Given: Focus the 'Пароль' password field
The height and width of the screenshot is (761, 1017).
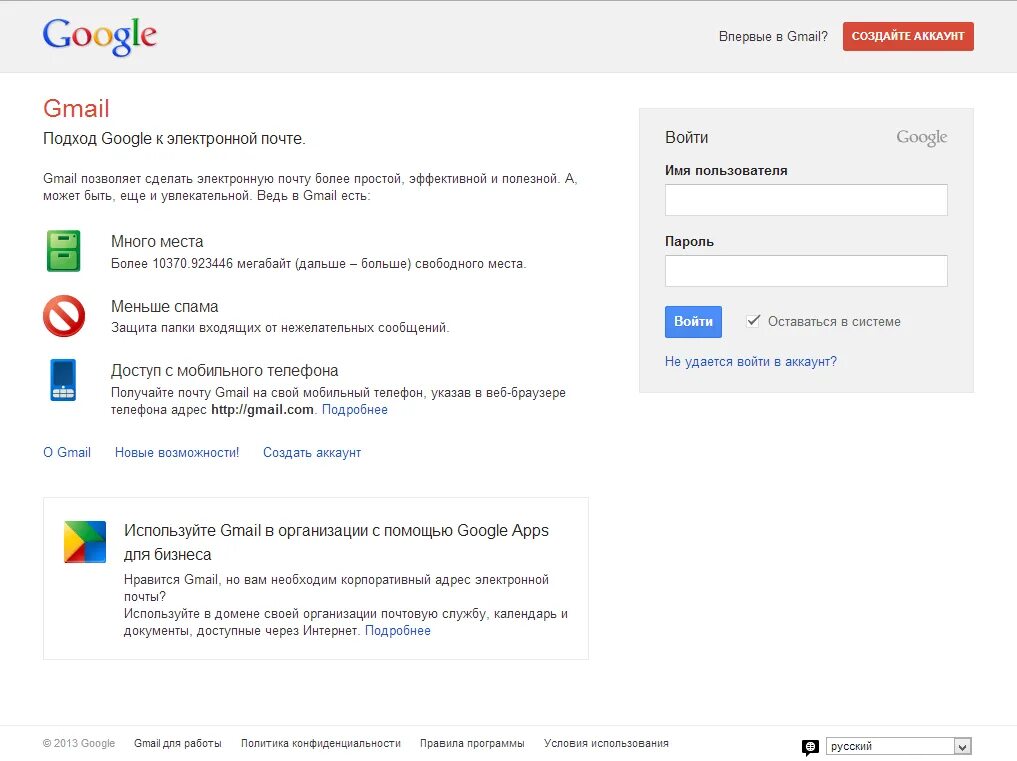Looking at the screenshot, I should point(806,271).
